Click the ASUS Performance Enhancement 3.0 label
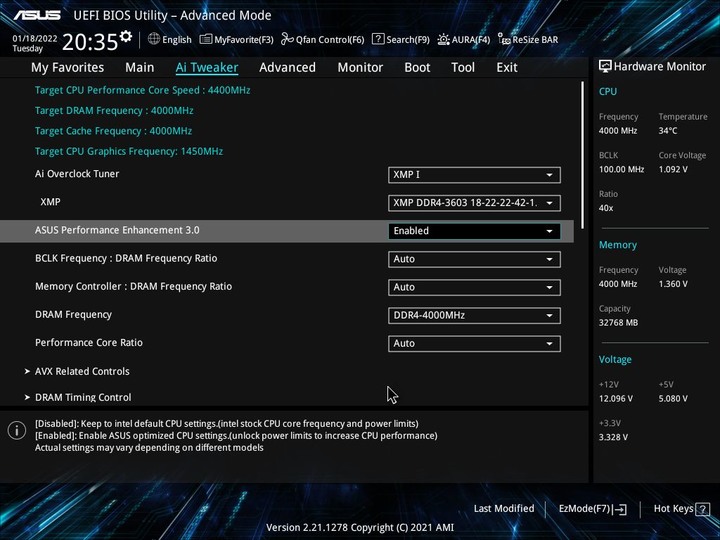Screen dimensions: 720x540 117,230
